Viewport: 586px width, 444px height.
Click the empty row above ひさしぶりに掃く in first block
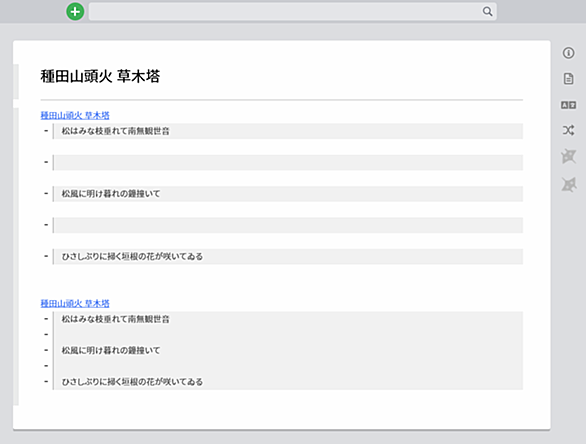click(x=288, y=225)
